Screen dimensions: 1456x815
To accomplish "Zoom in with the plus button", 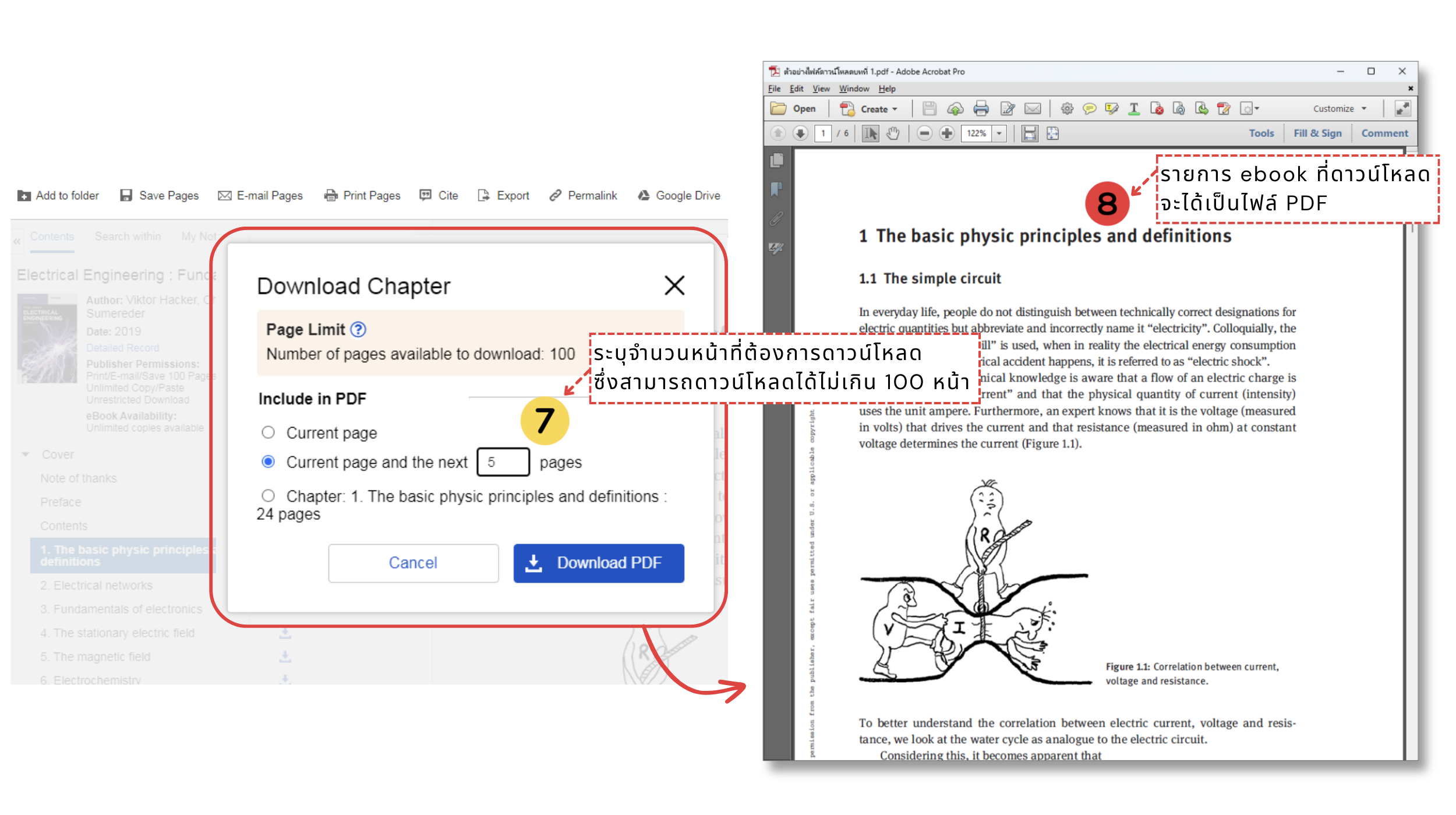I will click(947, 133).
